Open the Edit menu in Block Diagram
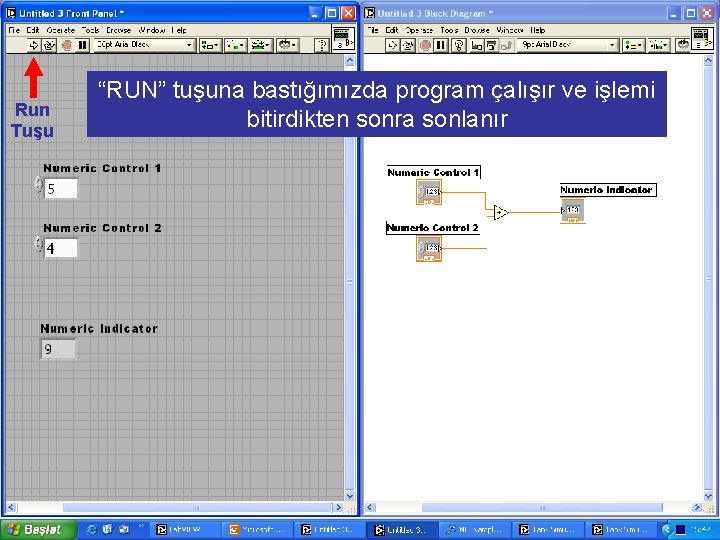 [x=392, y=30]
